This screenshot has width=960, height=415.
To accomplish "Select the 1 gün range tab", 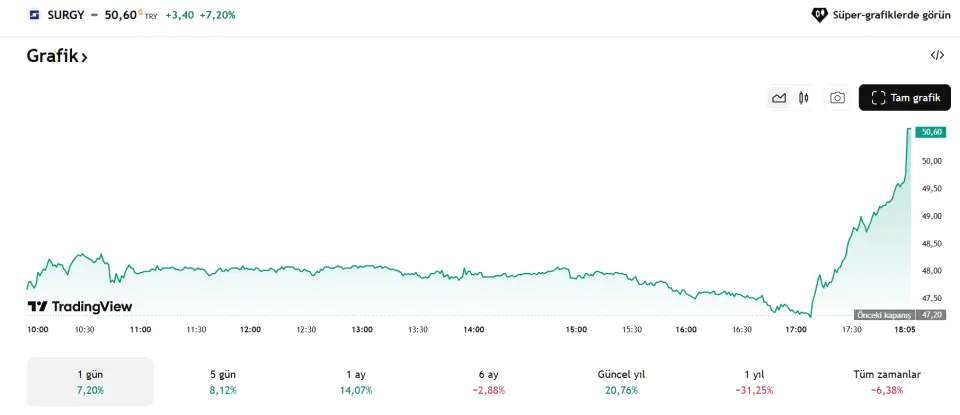I will tap(90, 382).
